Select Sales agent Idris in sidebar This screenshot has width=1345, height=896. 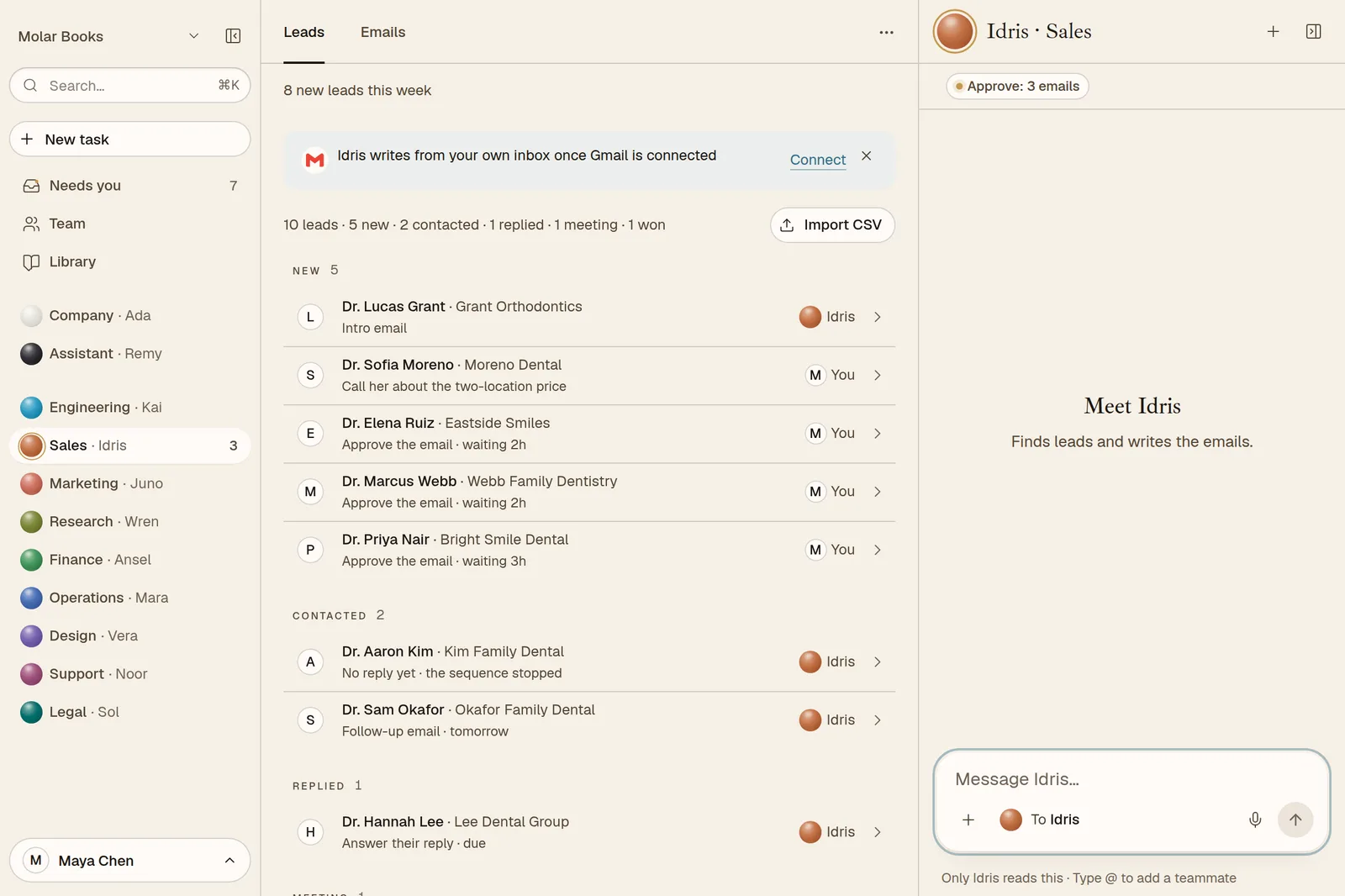tap(130, 445)
